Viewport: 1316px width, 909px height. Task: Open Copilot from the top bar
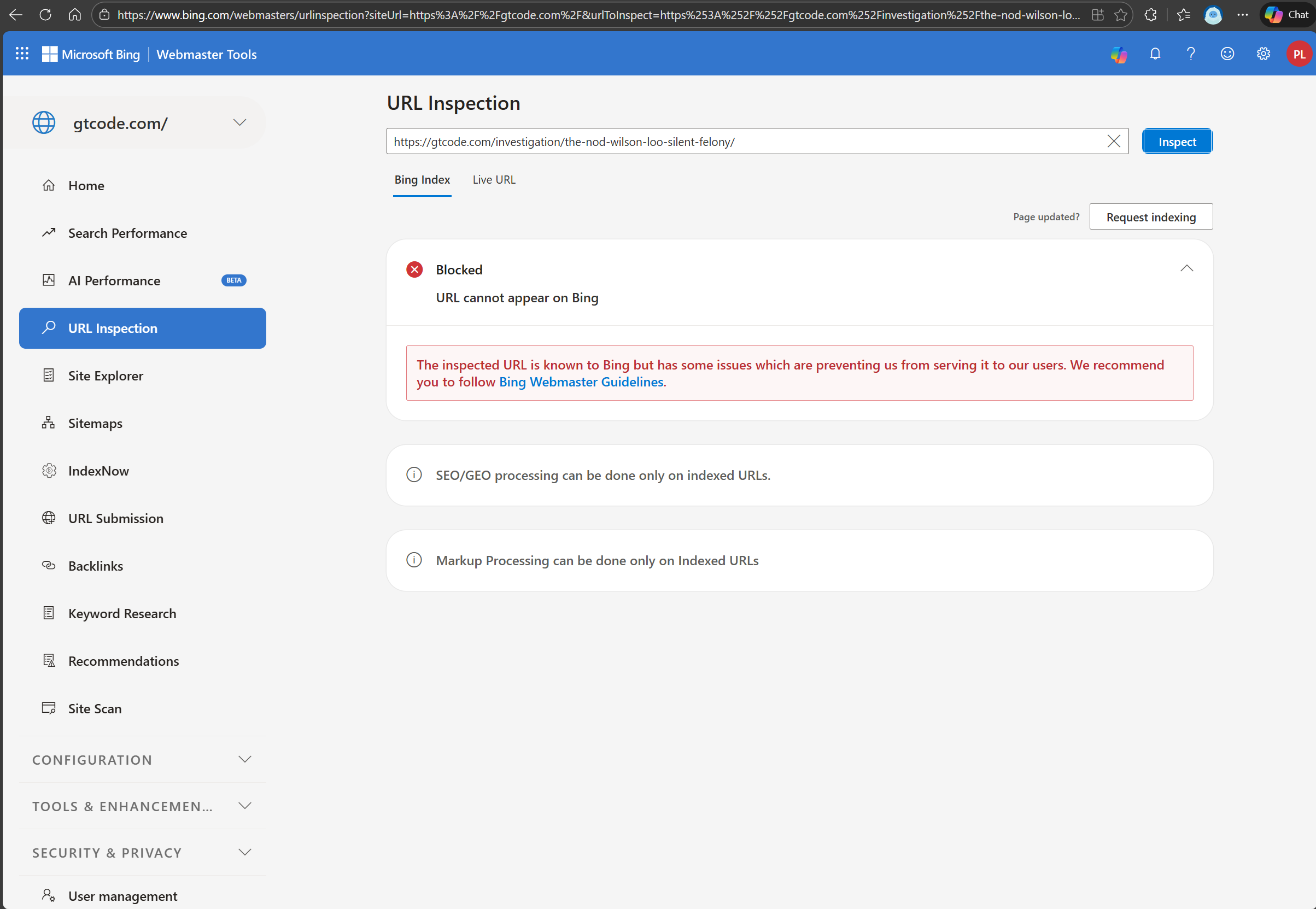click(1118, 54)
